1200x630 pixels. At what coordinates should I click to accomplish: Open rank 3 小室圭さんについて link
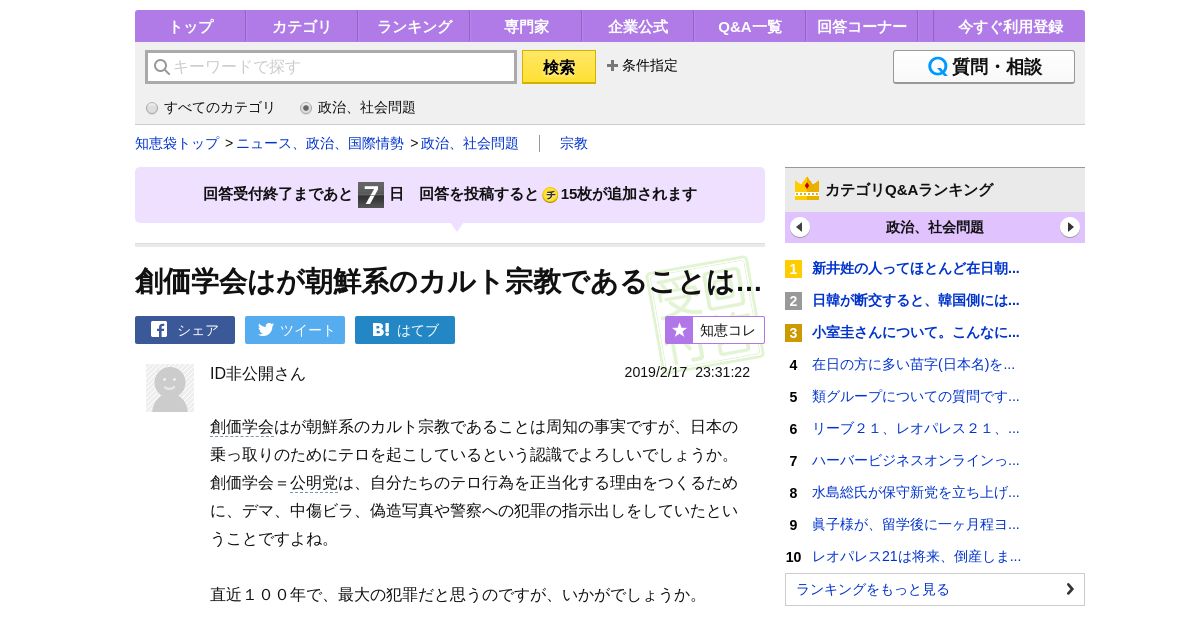pos(916,332)
